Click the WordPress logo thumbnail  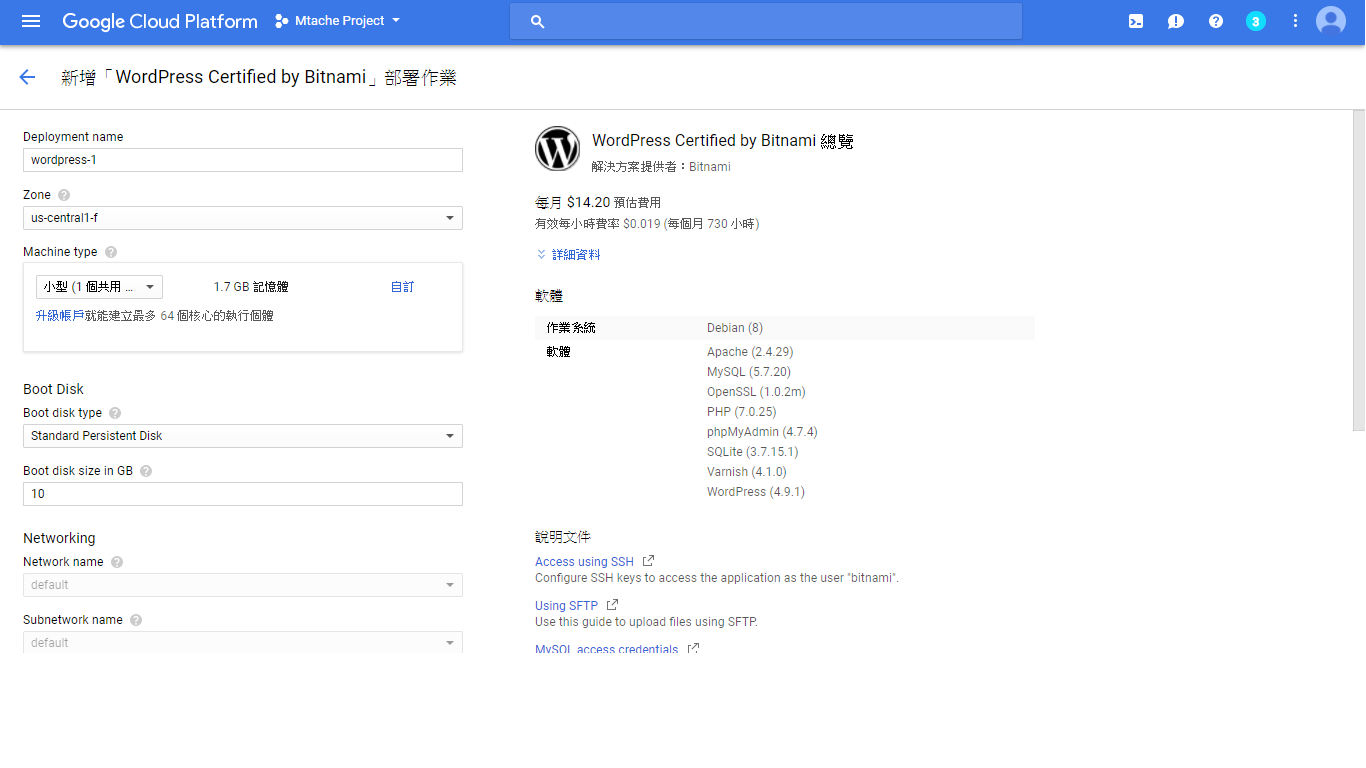point(558,149)
